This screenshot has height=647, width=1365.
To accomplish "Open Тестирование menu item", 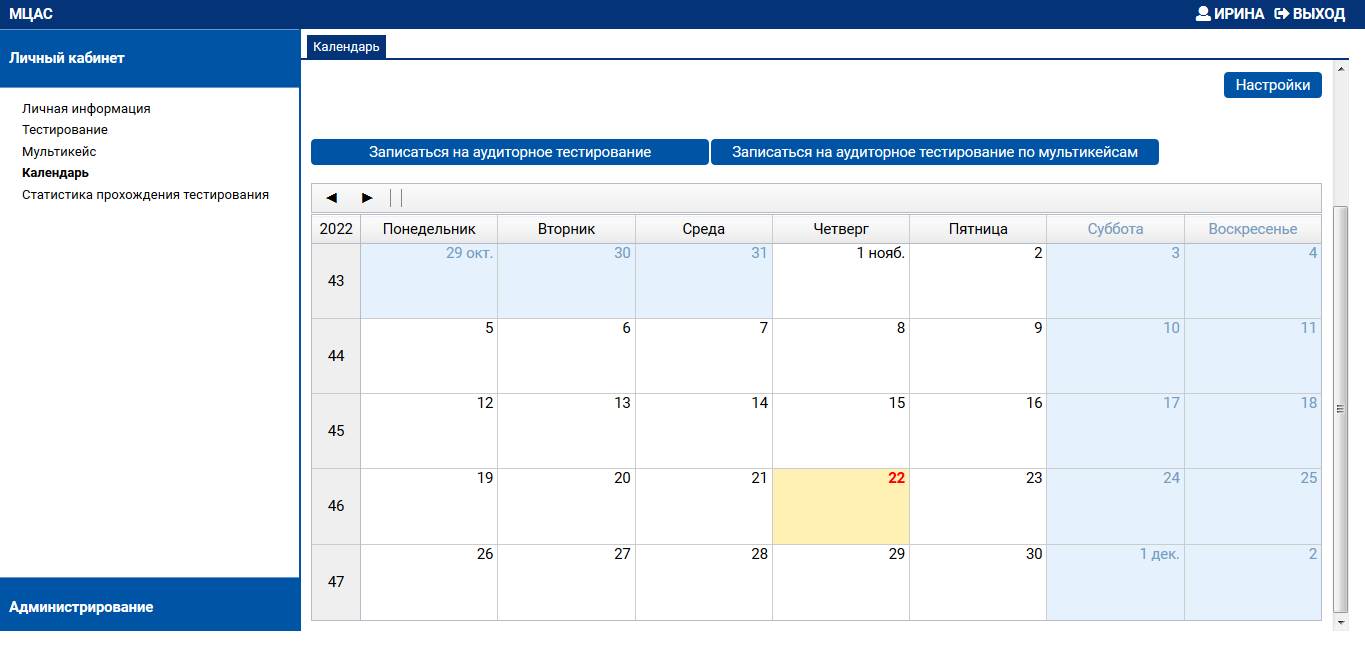I will pos(65,130).
